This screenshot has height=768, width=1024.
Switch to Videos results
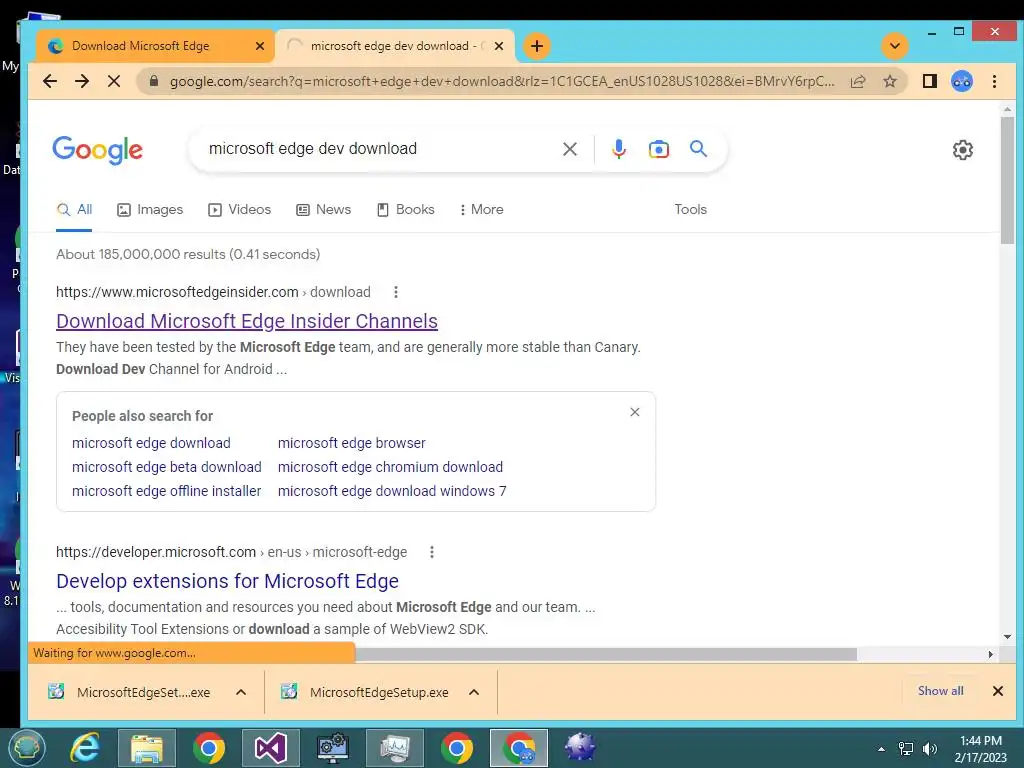coord(239,210)
